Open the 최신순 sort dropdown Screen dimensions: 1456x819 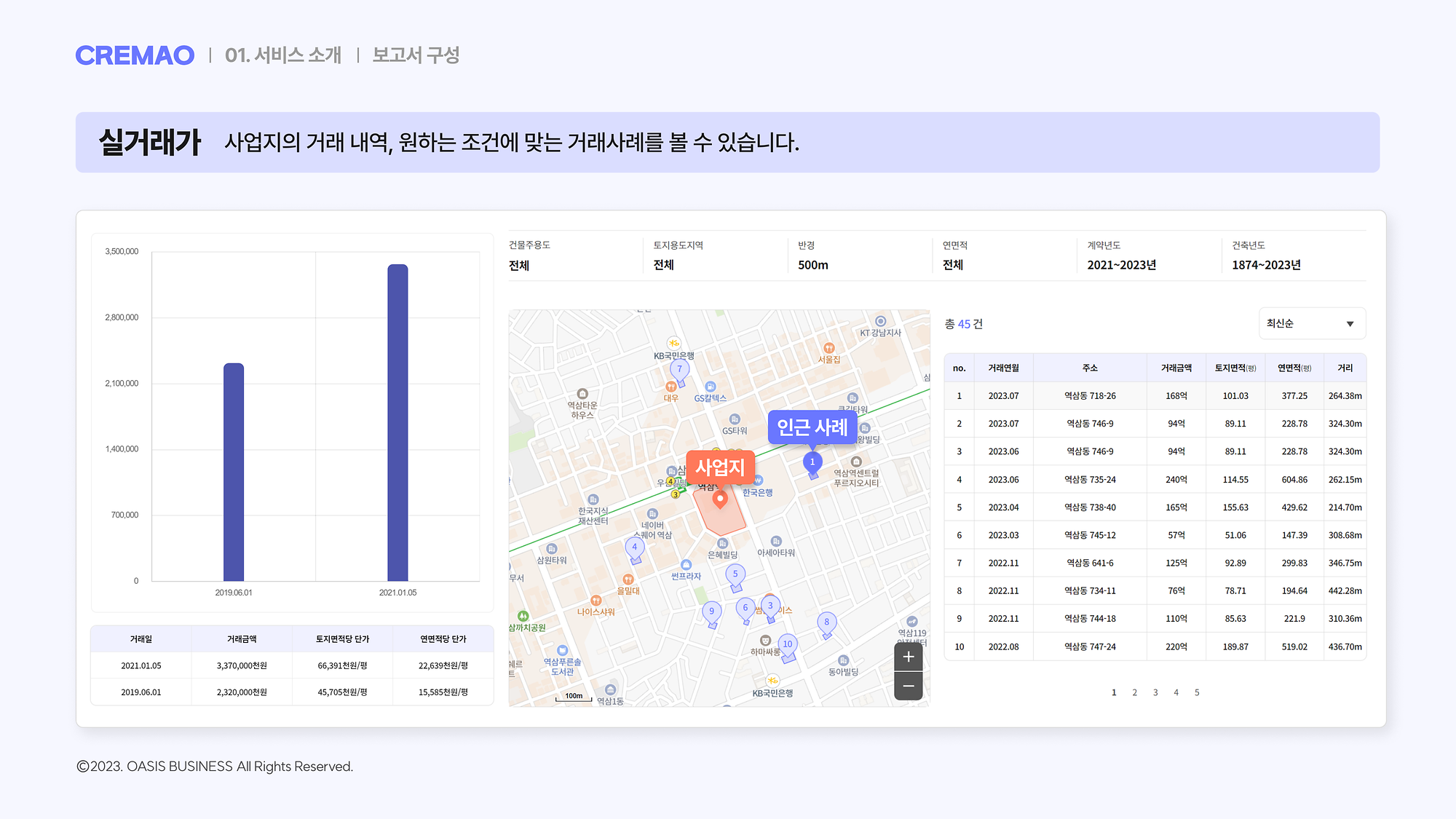point(1312,323)
